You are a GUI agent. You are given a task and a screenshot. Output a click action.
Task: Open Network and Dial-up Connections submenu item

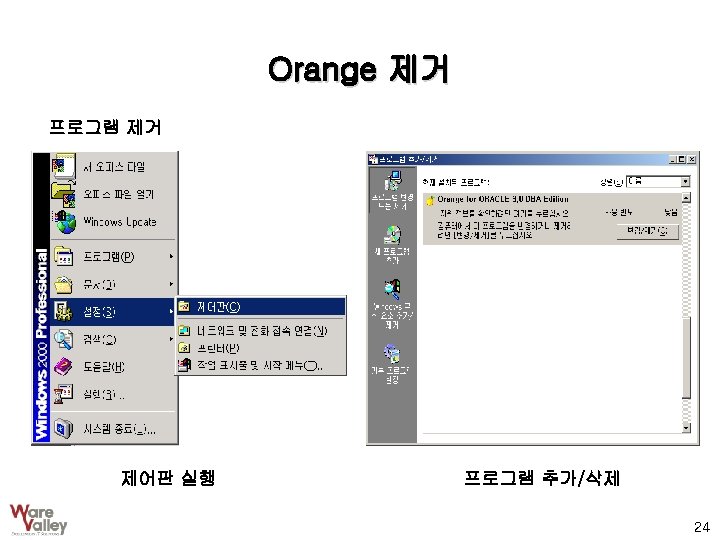261,331
